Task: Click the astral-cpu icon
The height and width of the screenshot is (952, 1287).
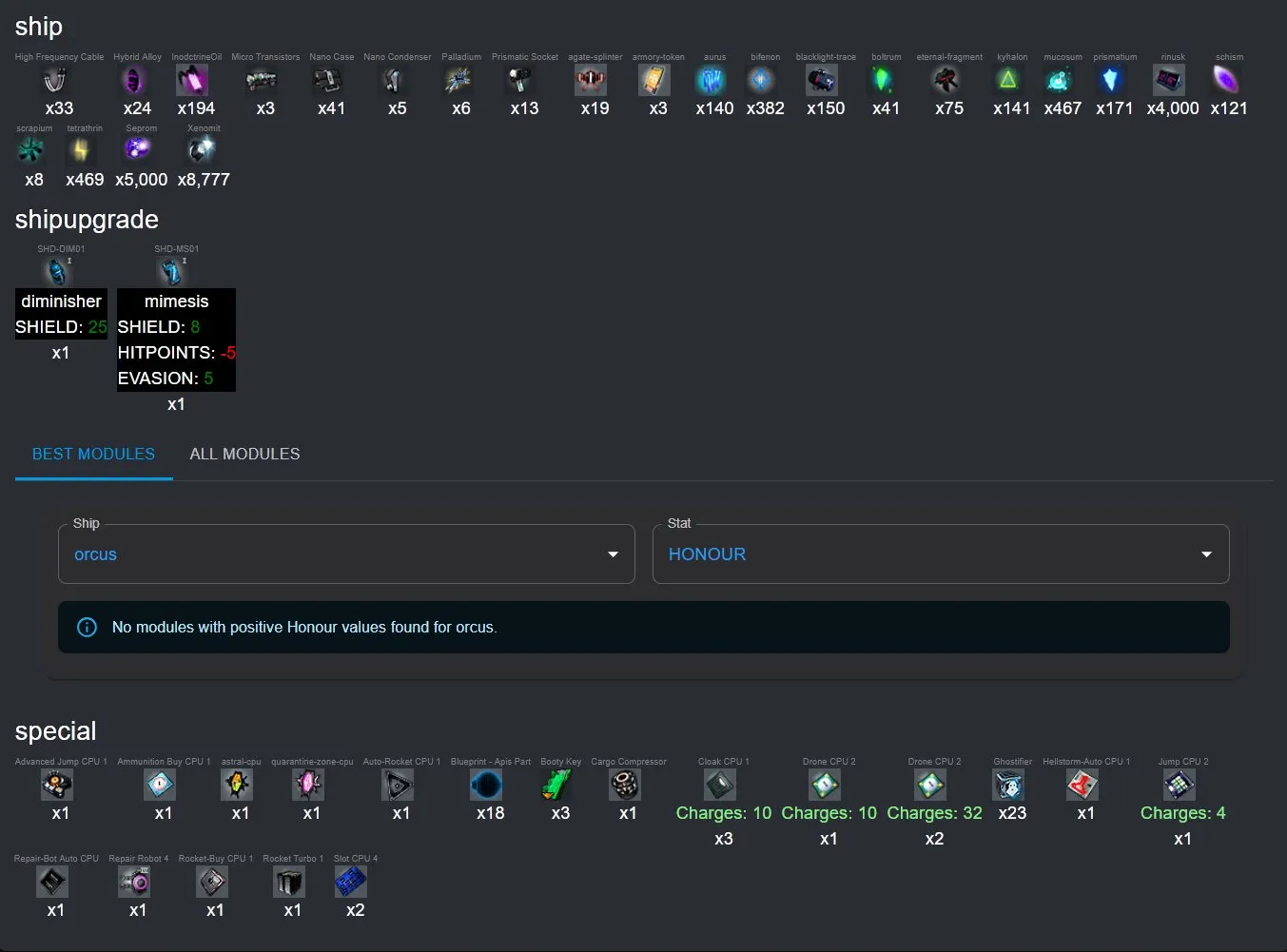Action: (x=238, y=786)
